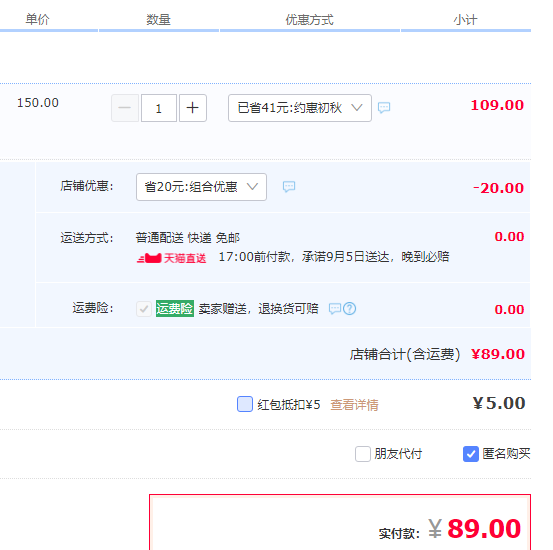
Task: Check the 朋友代付 checkbox
Action: point(363,454)
